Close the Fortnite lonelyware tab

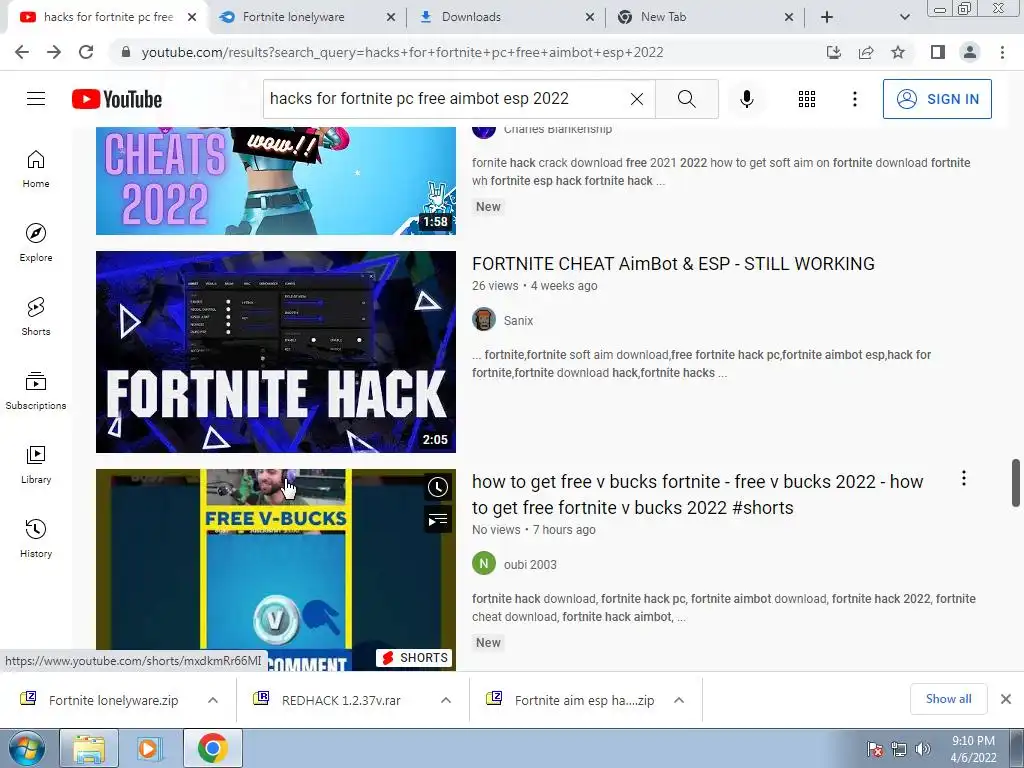[x=391, y=17]
